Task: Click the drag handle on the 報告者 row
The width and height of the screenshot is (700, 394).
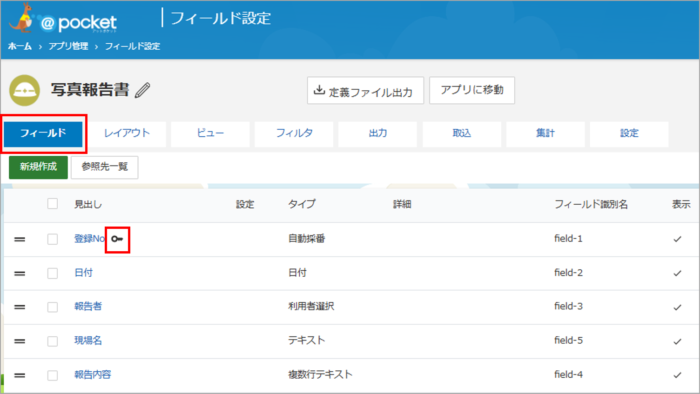Action: pos(20,307)
